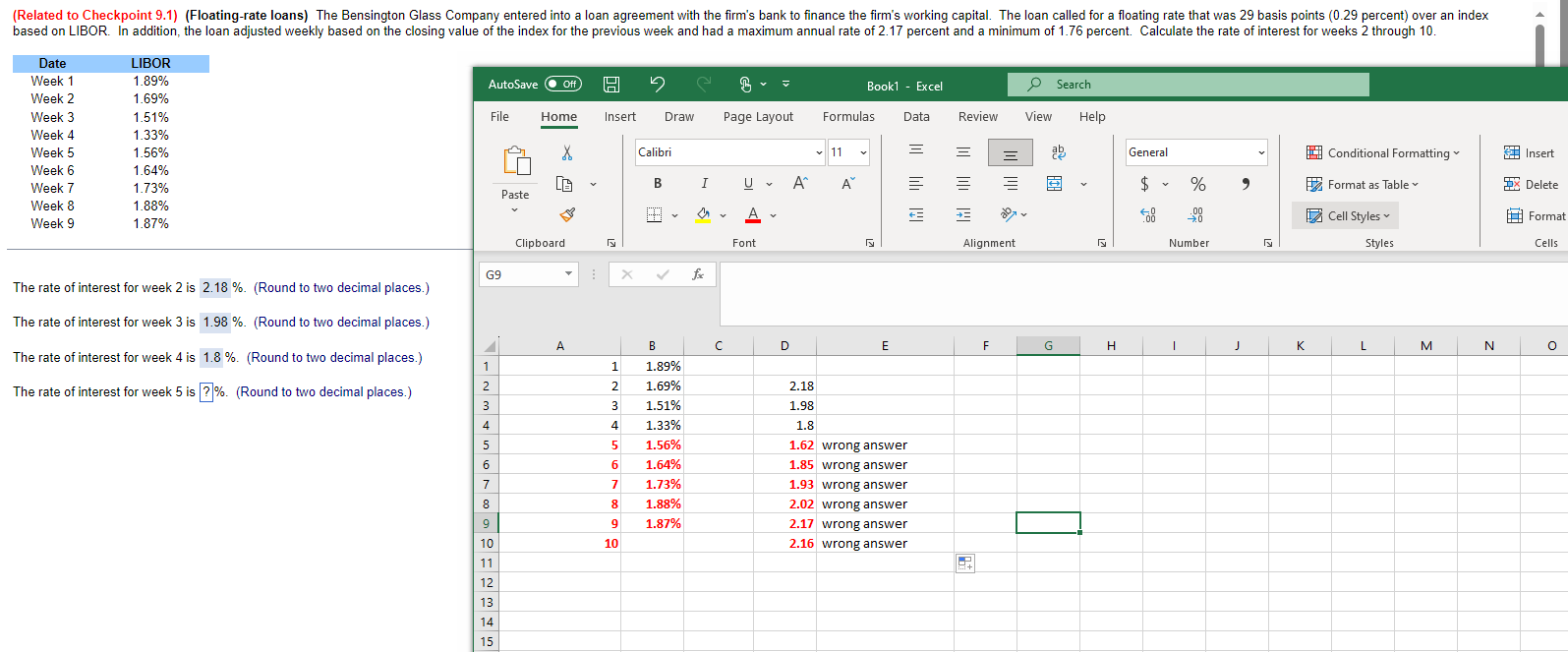
Task: Click the Increase Decimal icon
Action: point(1147,214)
